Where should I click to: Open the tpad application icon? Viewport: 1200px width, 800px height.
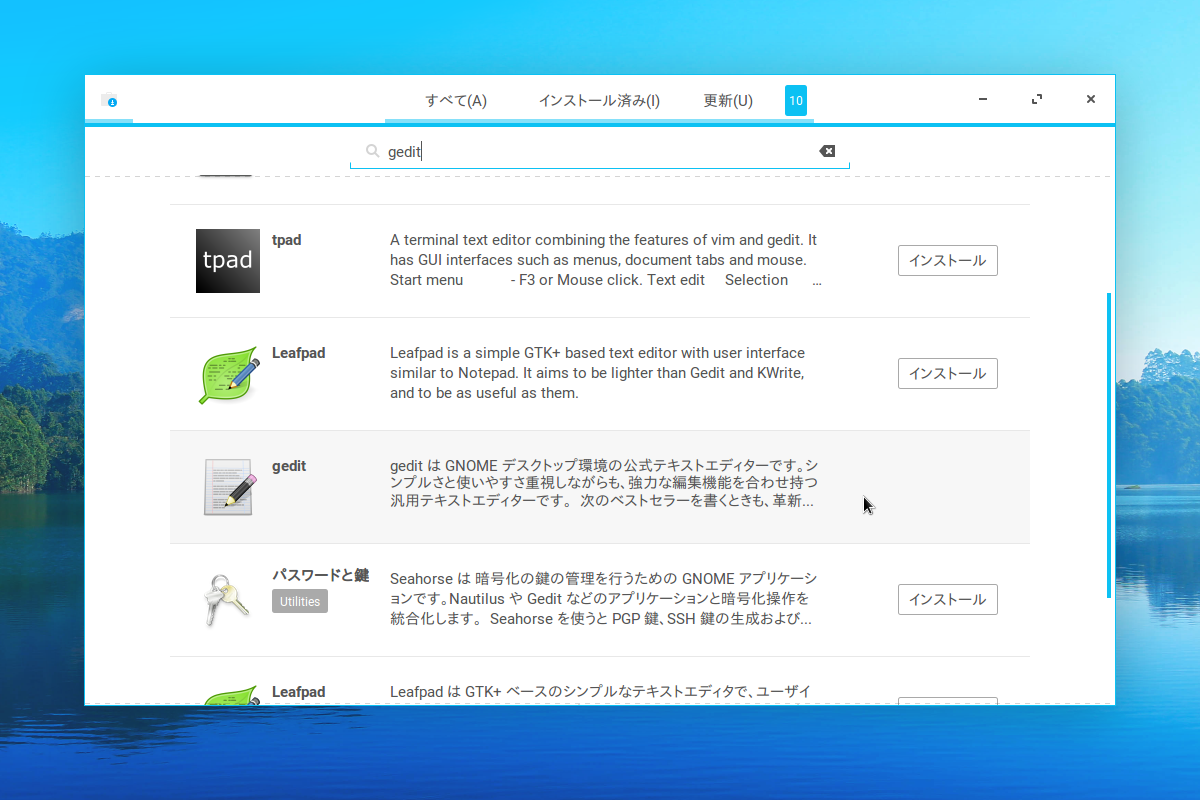(x=228, y=261)
